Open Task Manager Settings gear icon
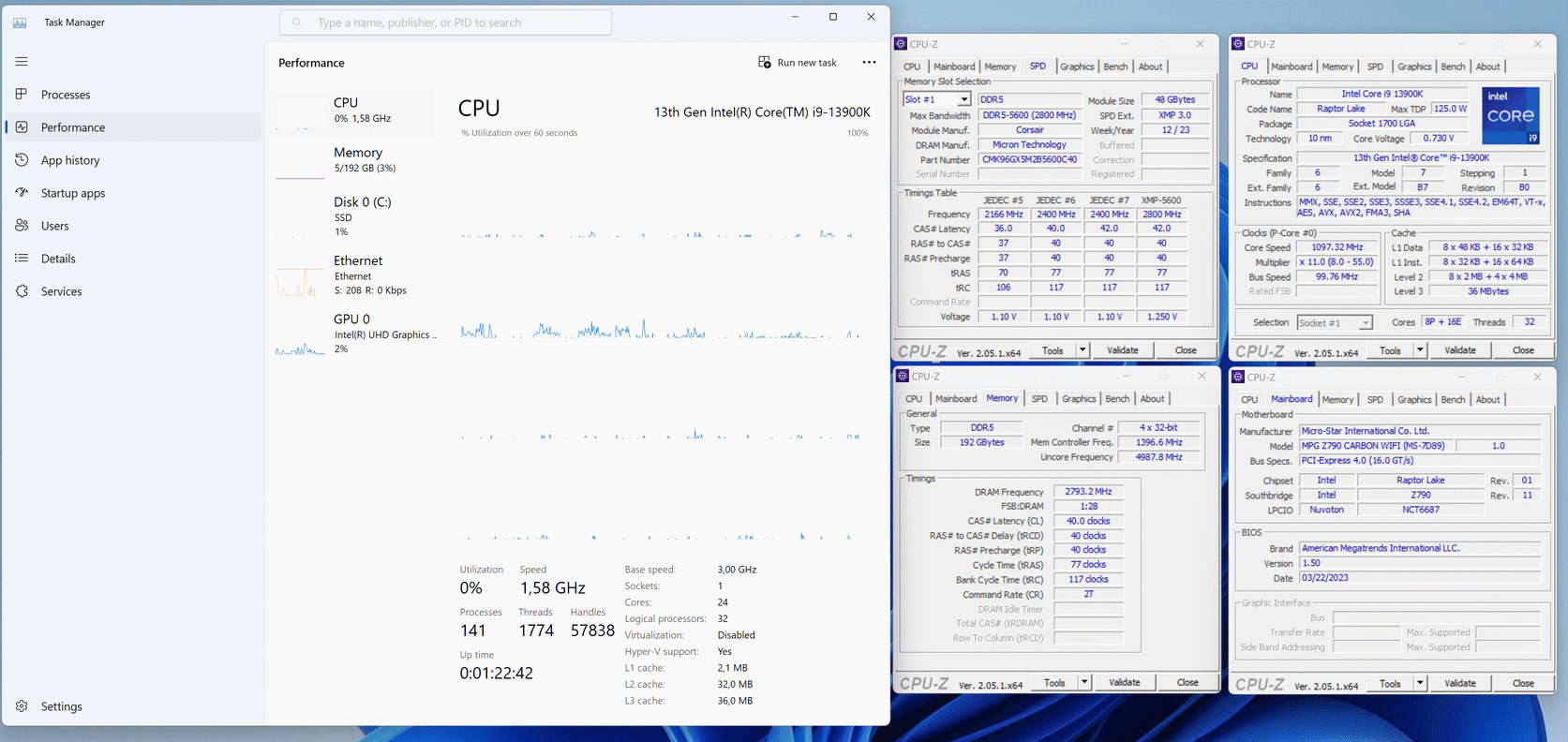 [x=22, y=706]
